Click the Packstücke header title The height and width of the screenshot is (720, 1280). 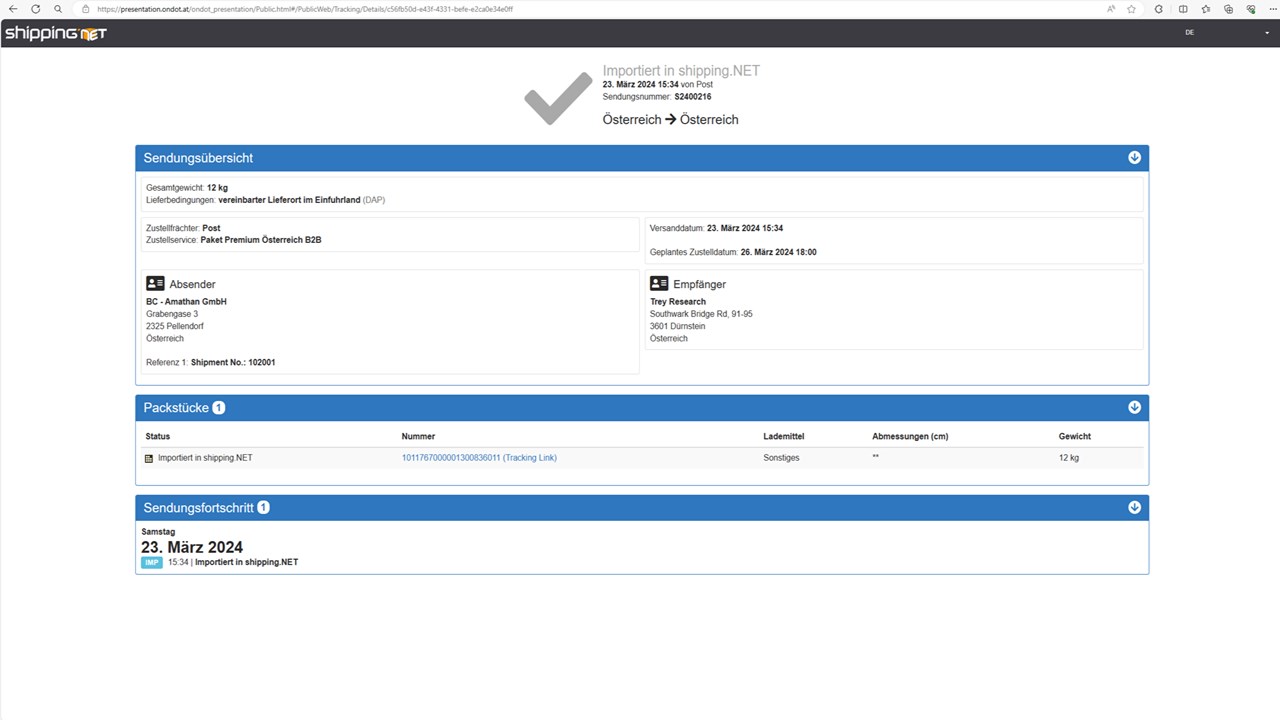(x=176, y=408)
